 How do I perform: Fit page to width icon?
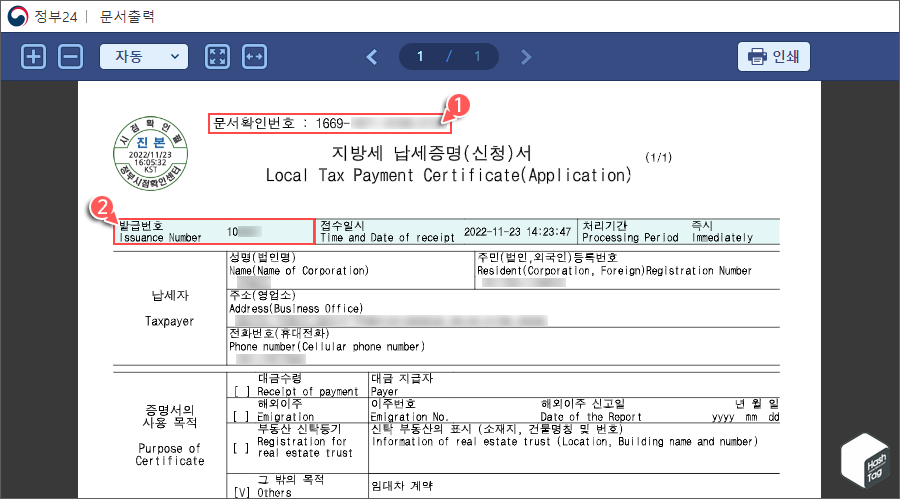254,57
